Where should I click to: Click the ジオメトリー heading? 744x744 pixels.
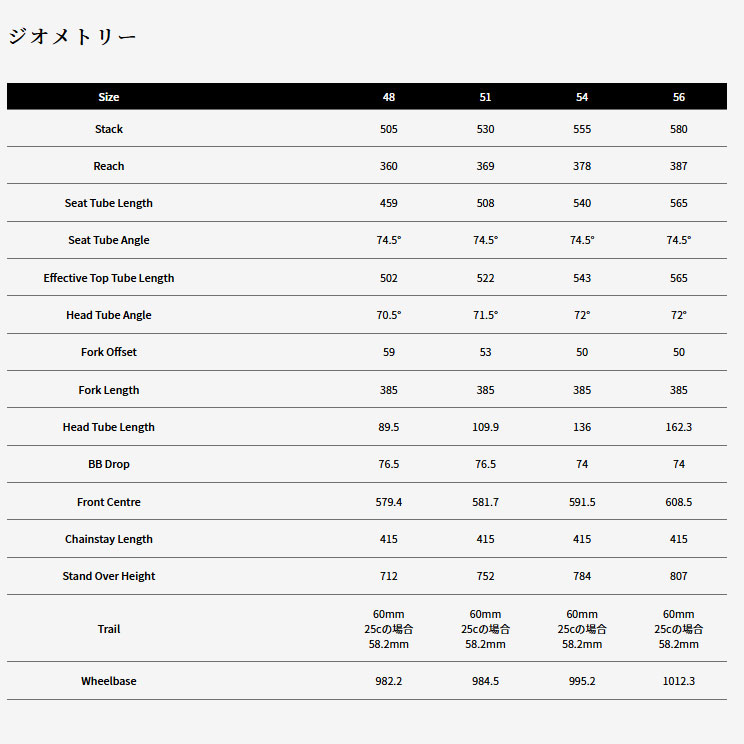[72, 38]
